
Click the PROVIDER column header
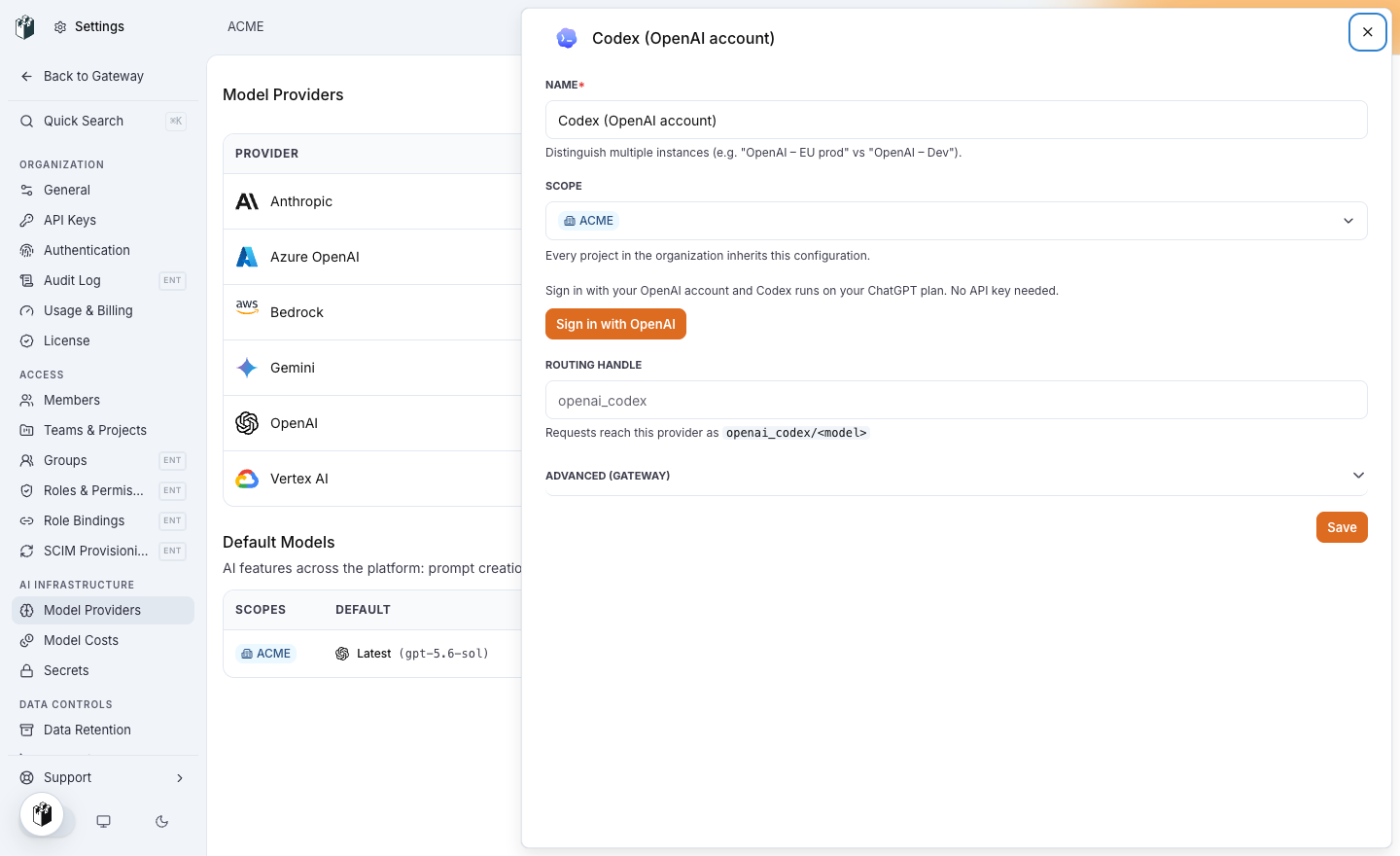click(x=266, y=154)
